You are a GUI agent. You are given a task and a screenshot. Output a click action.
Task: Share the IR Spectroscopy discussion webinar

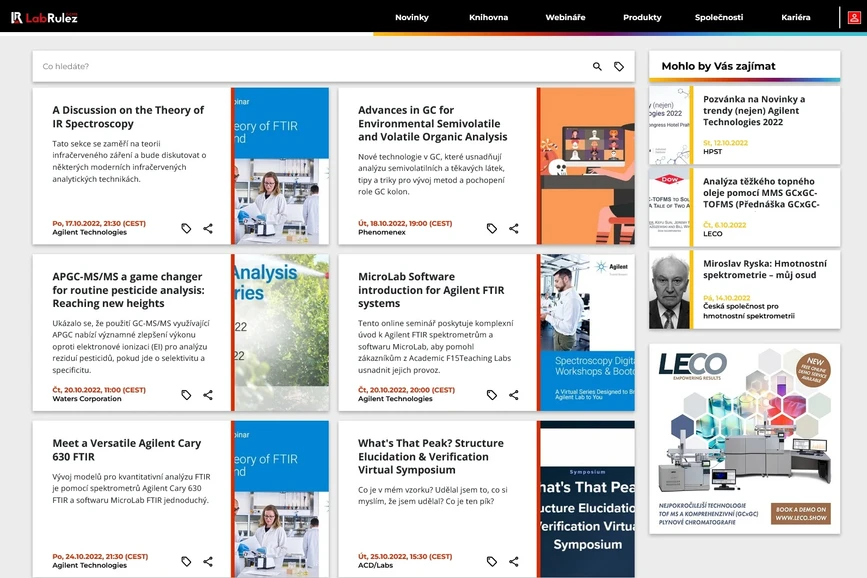pyautogui.click(x=208, y=228)
